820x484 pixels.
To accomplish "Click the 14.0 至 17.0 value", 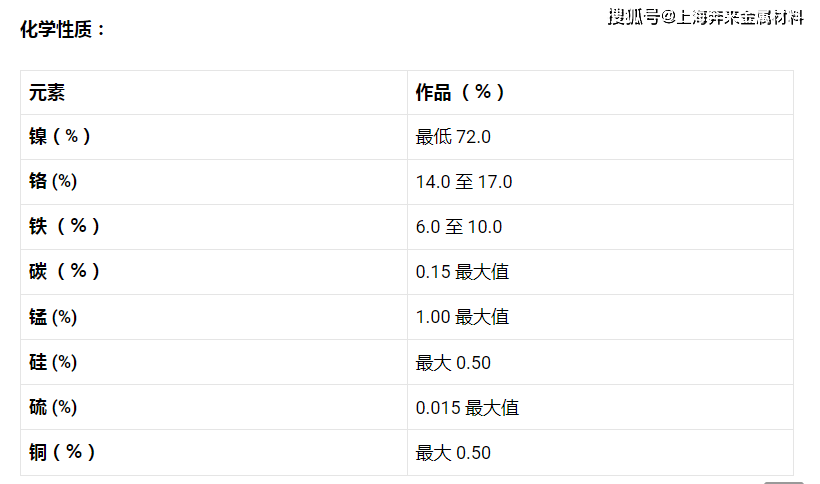I will click(464, 182).
